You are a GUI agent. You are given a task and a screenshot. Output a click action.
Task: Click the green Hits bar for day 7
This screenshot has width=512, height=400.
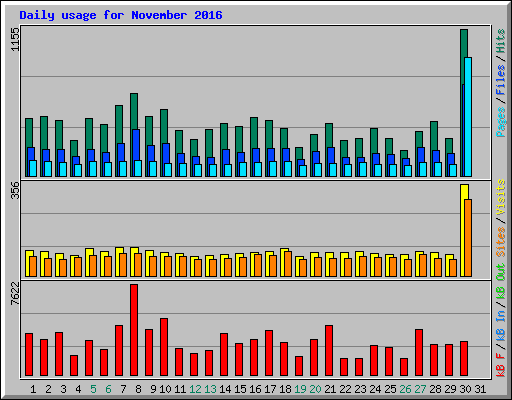coord(119,124)
